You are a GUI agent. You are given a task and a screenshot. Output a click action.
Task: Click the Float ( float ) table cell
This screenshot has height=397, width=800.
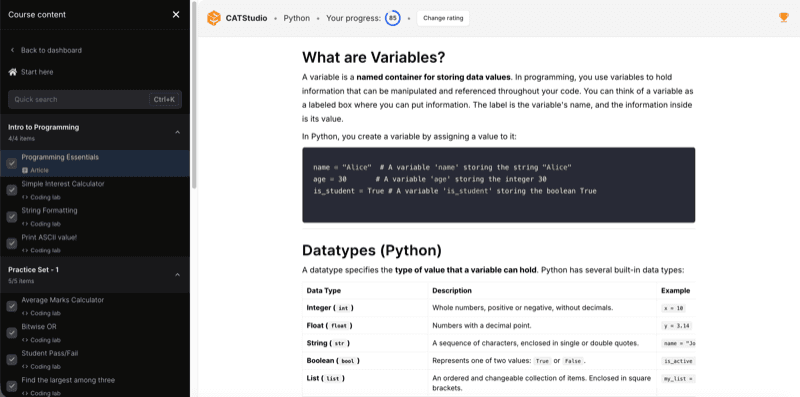coord(365,325)
